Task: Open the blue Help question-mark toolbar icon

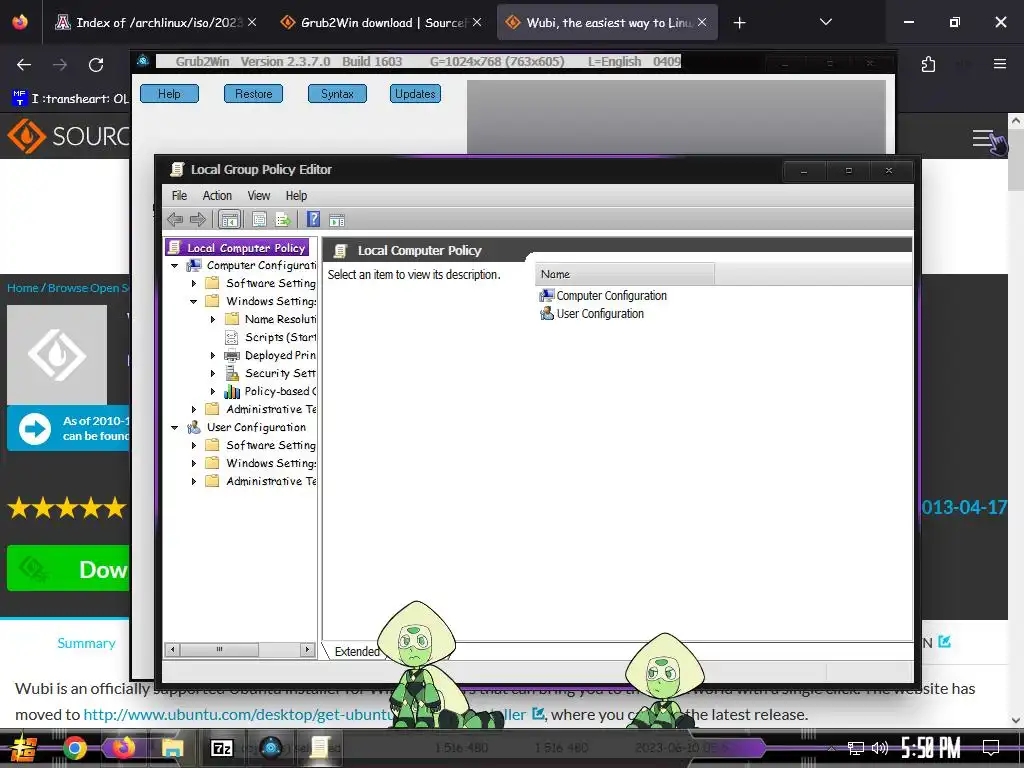Action: coord(313,219)
